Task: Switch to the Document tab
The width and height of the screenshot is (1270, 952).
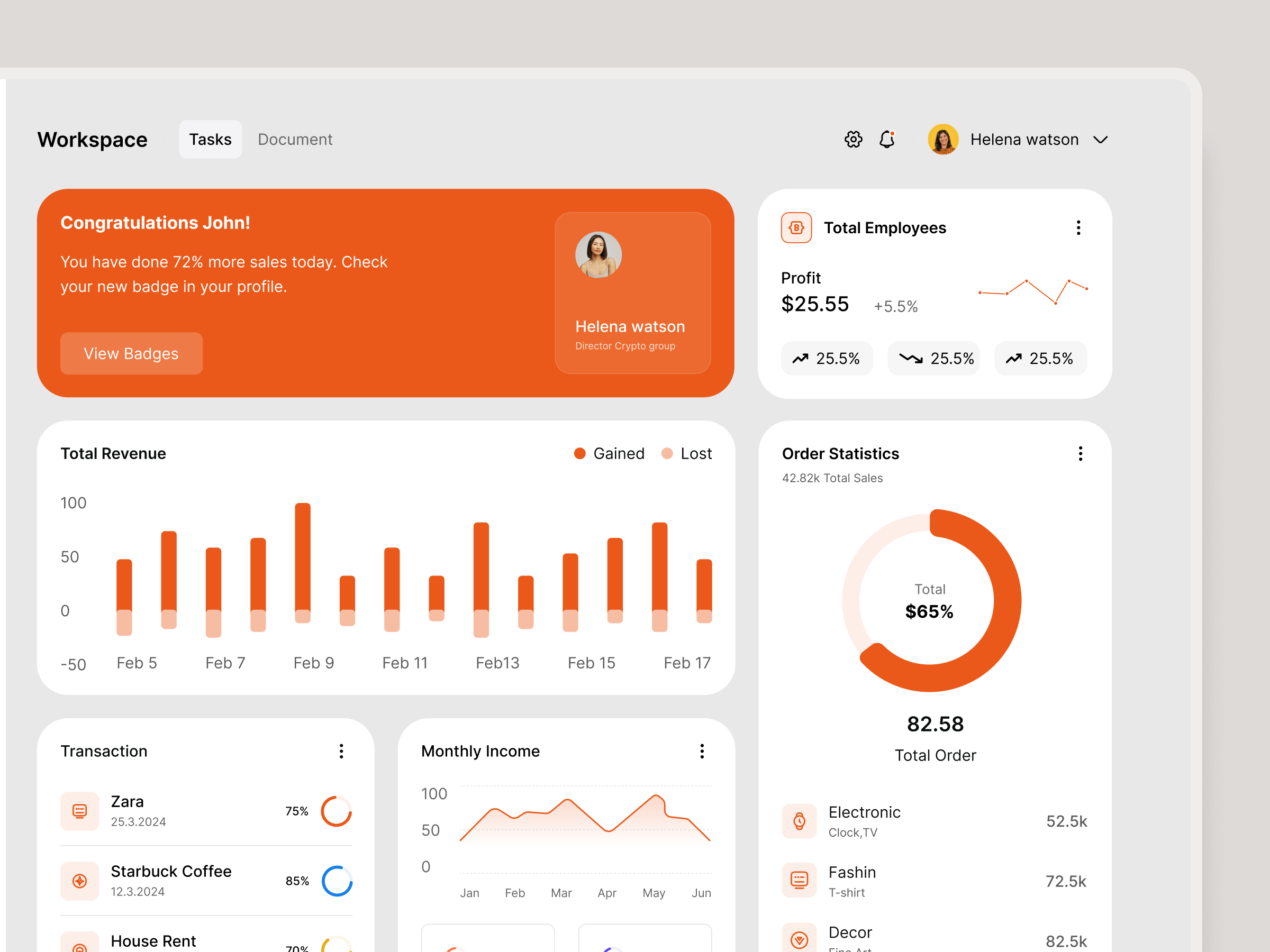Action: 295,139
